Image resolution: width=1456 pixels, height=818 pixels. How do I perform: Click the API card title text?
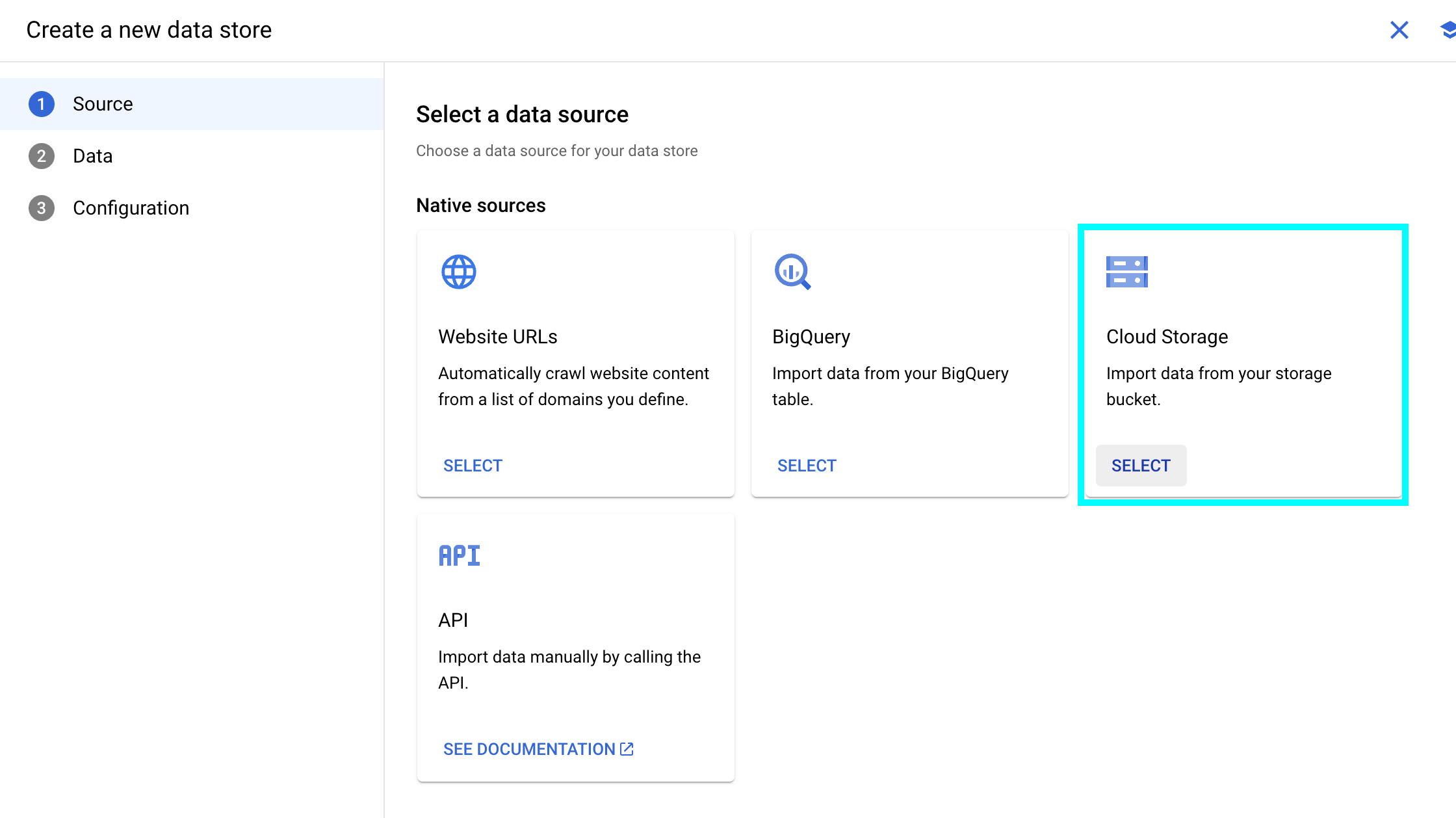point(453,620)
